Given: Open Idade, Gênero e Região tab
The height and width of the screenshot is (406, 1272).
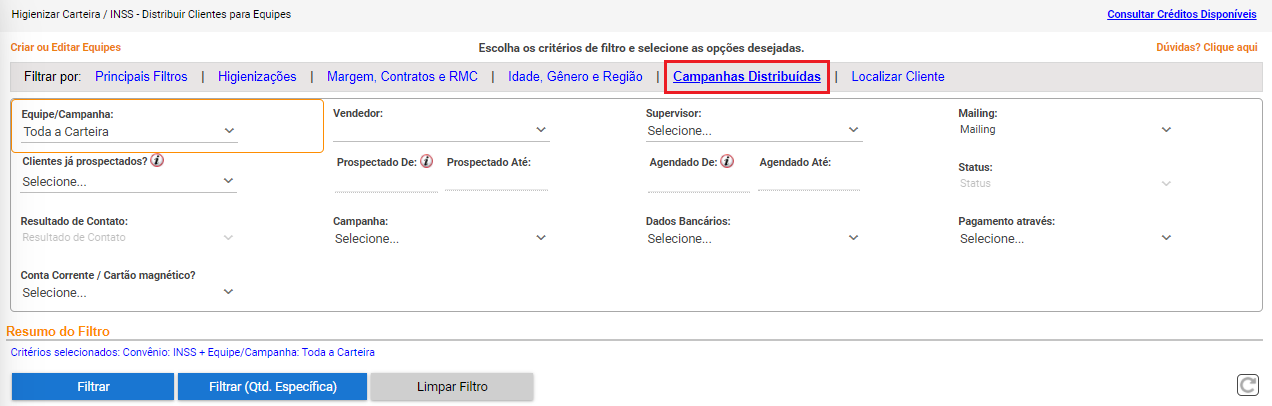Looking at the screenshot, I should pyautogui.click(x=575, y=76).
